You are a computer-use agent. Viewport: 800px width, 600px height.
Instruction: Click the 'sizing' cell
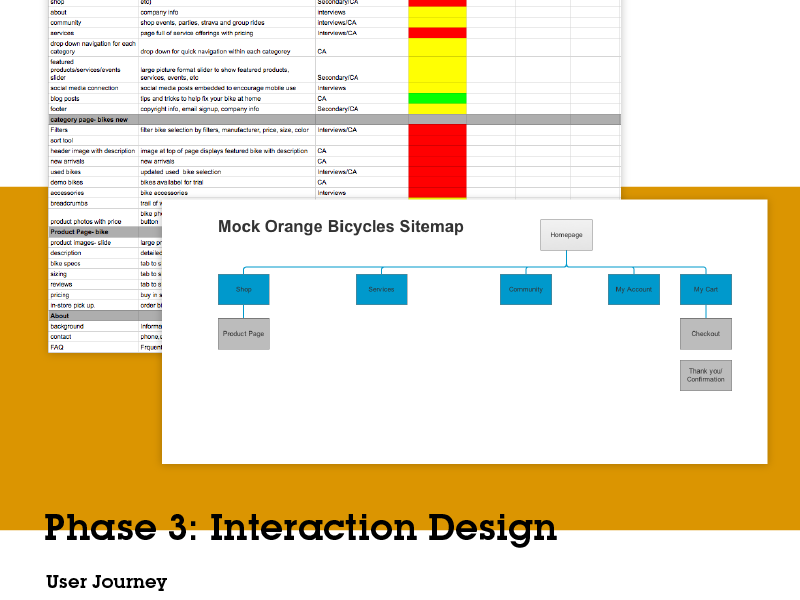(93, 274)
